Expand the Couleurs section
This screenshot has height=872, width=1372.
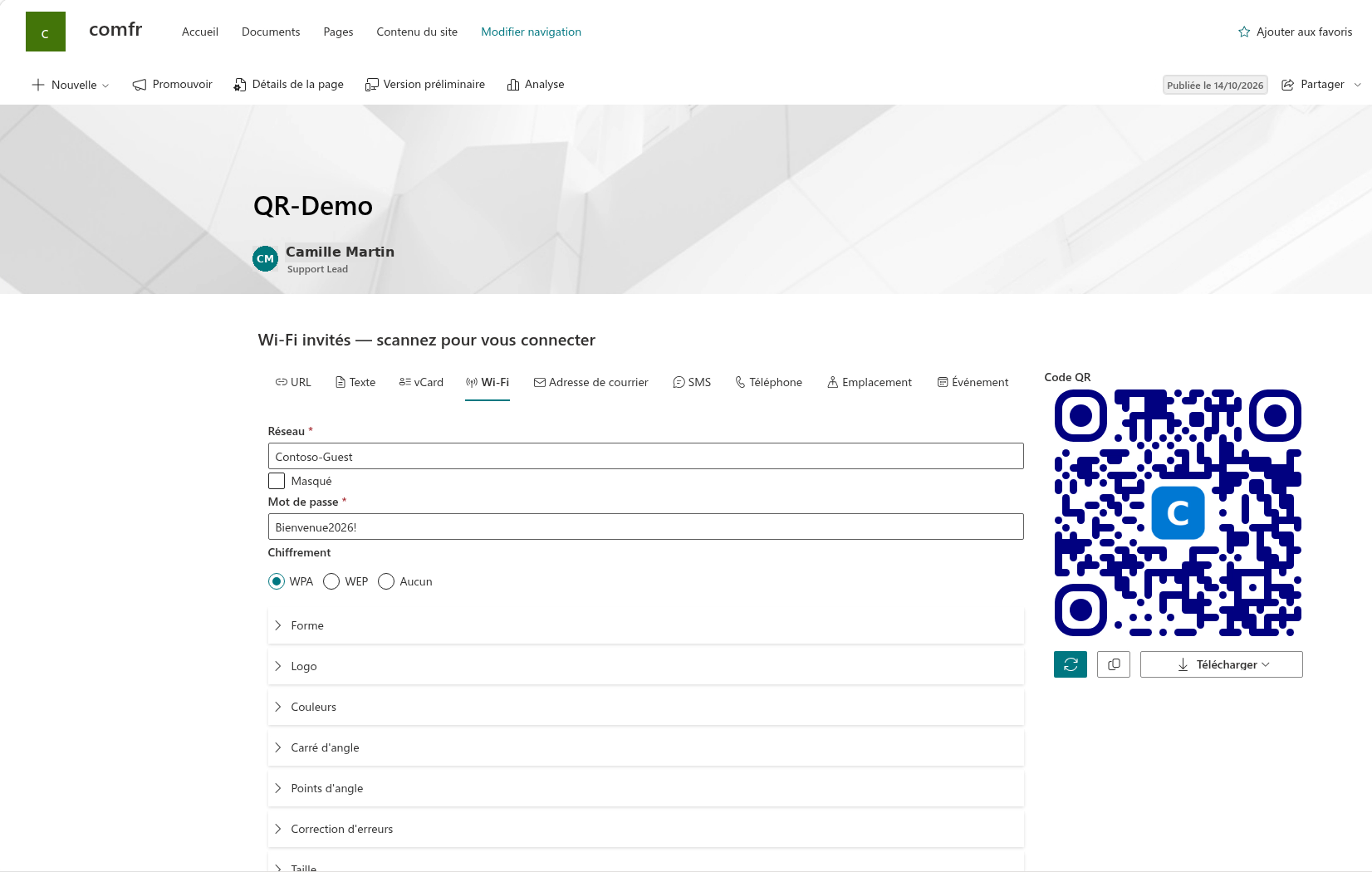click(645, 707)
